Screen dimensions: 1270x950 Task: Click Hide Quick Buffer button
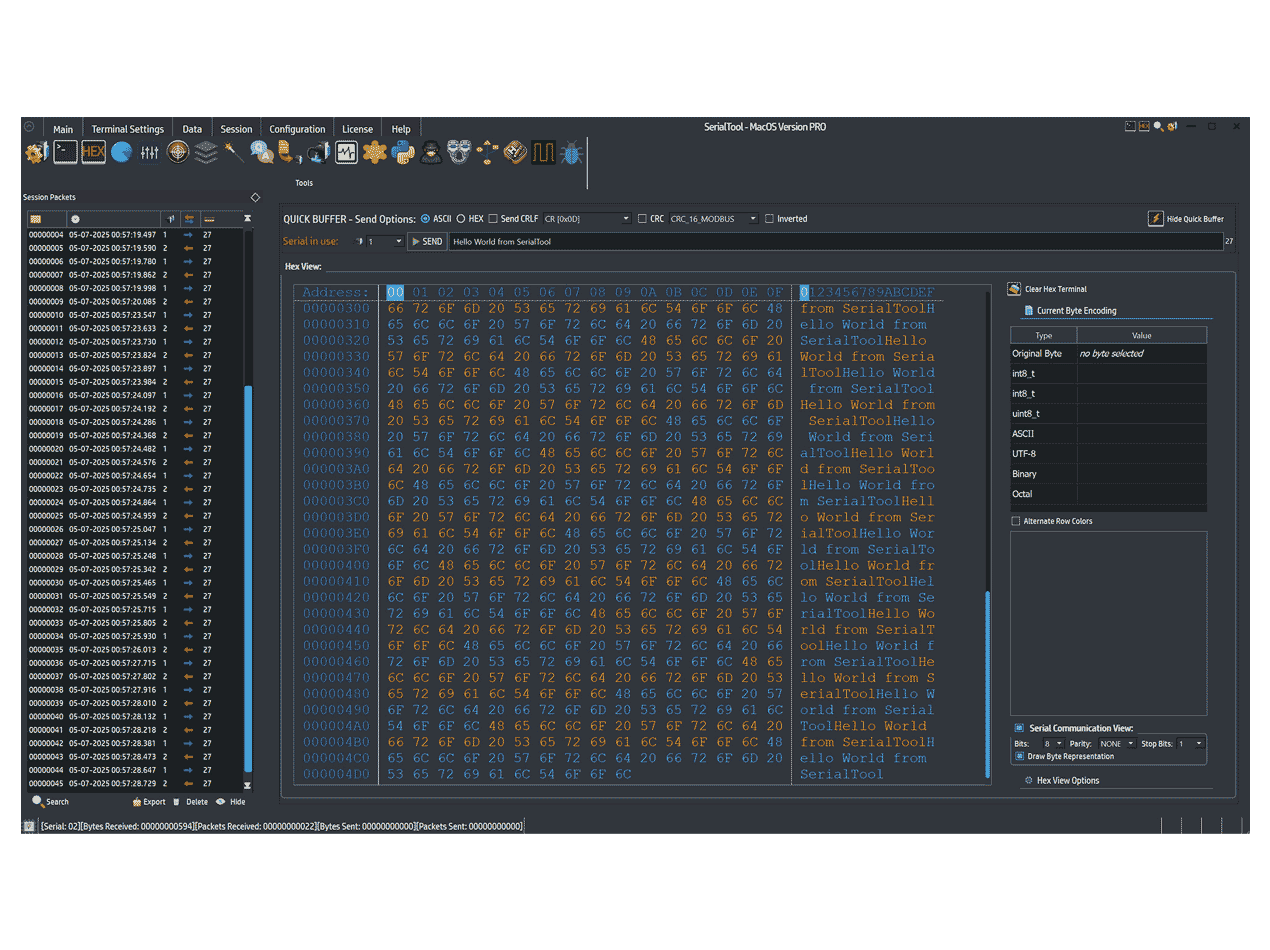coord(1186,218)
